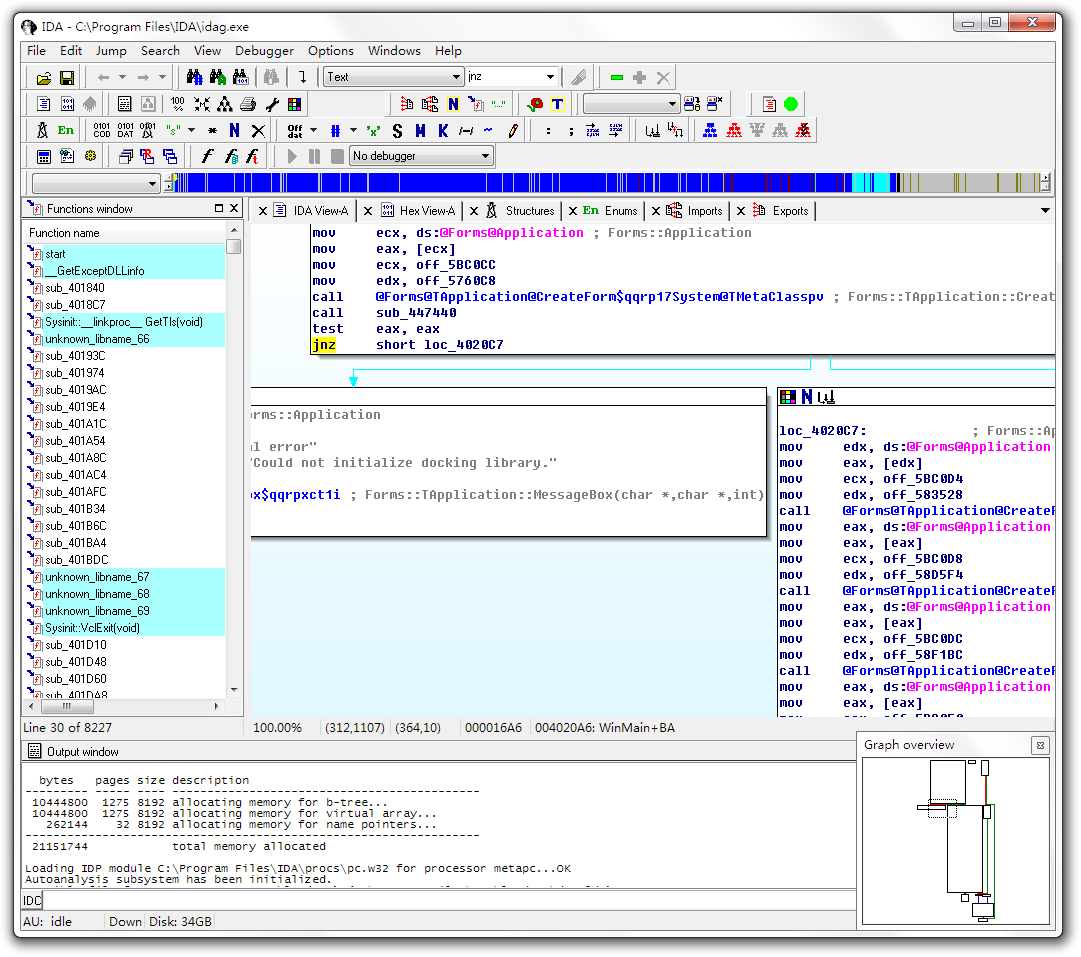Open the No debugger dropdown
Image resolution: width=1081 pixels, height=957 pixels.
[x=421, y=156]
